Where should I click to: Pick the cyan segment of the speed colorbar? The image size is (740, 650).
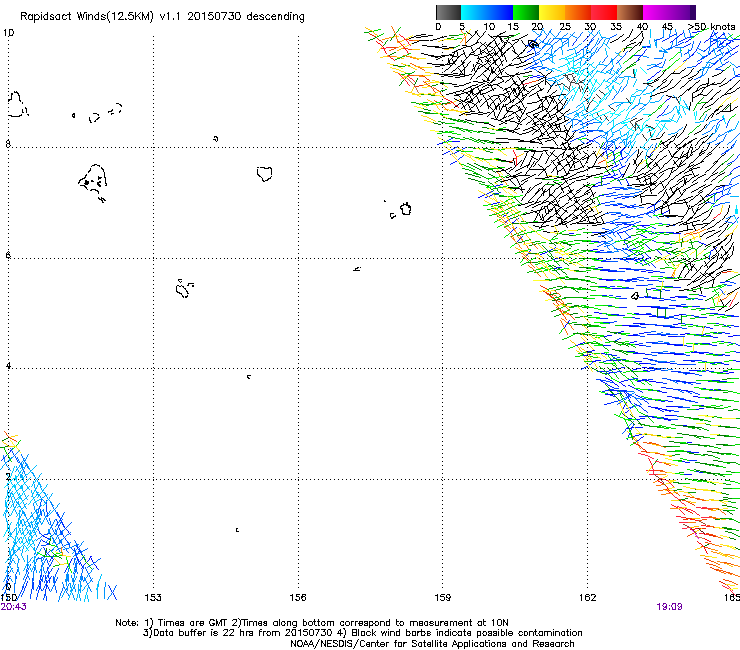(487, 12)
